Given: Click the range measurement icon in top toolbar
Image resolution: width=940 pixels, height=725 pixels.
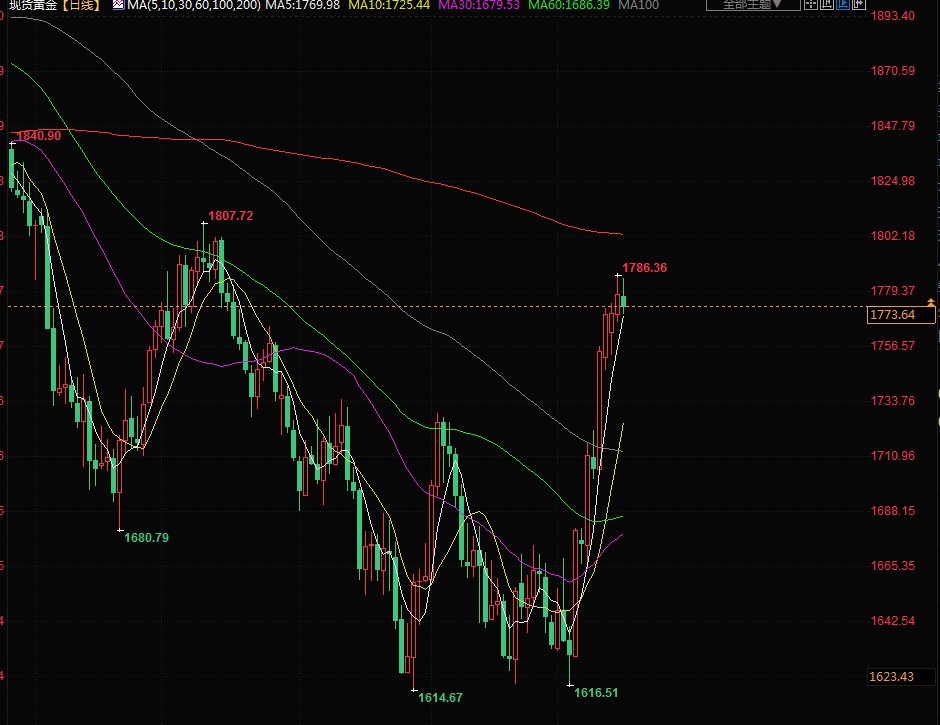Looking at the screenshot, I should tap(826, 5).
